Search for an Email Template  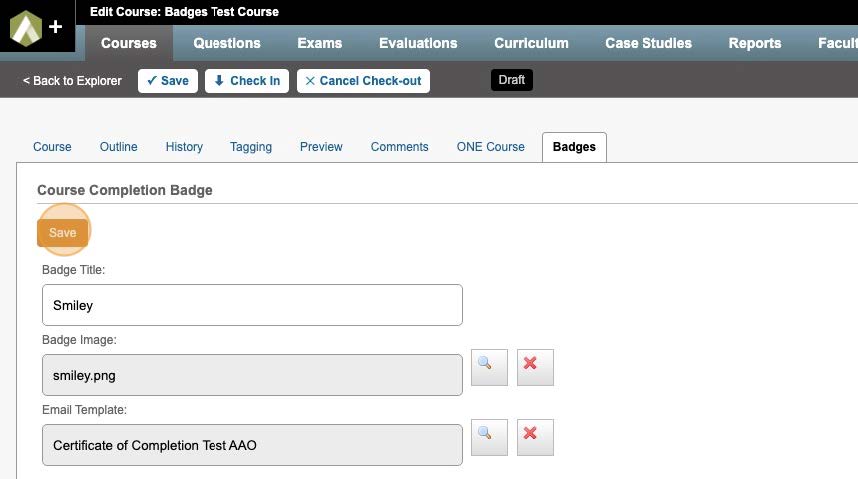[x=489, y=437]
